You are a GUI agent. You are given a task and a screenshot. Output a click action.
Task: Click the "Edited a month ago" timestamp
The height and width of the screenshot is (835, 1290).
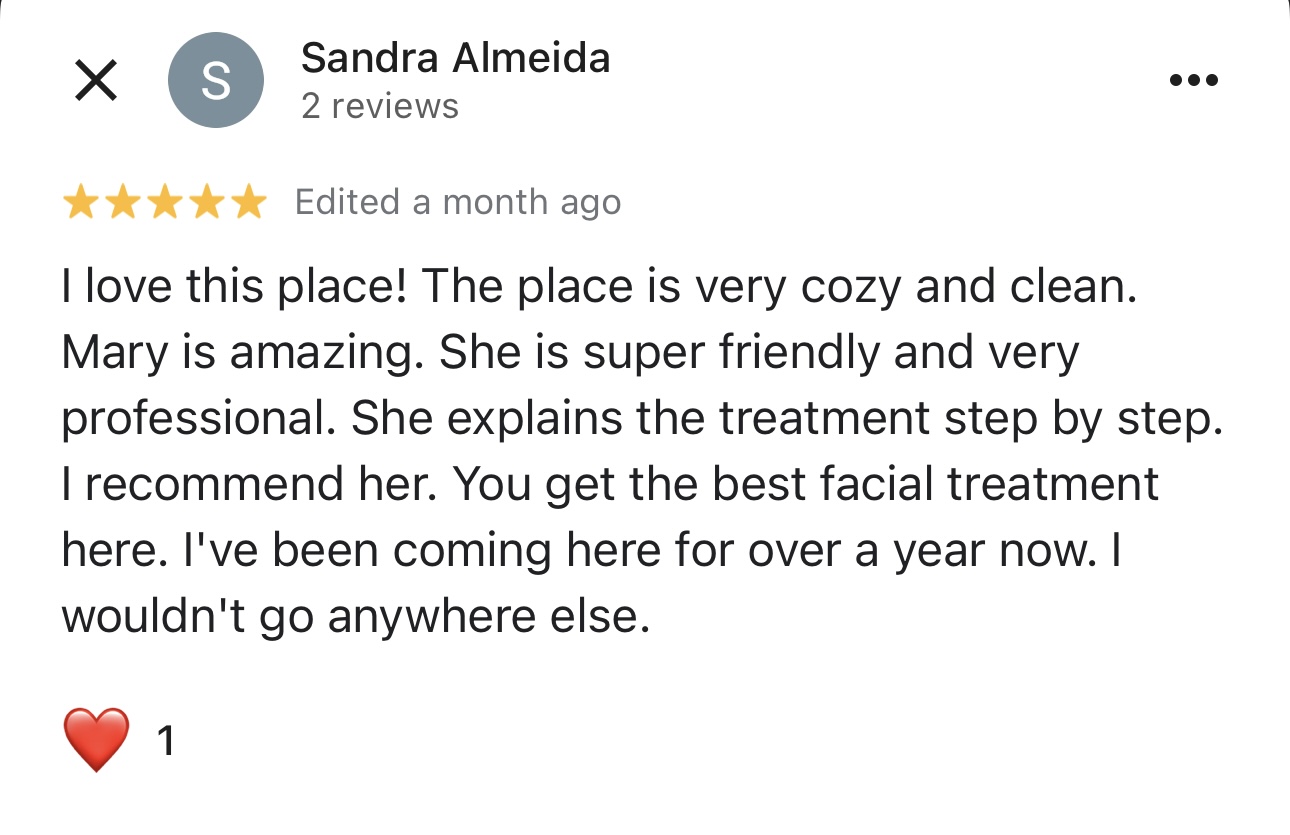pyautogui.click(x=458, y=203)
